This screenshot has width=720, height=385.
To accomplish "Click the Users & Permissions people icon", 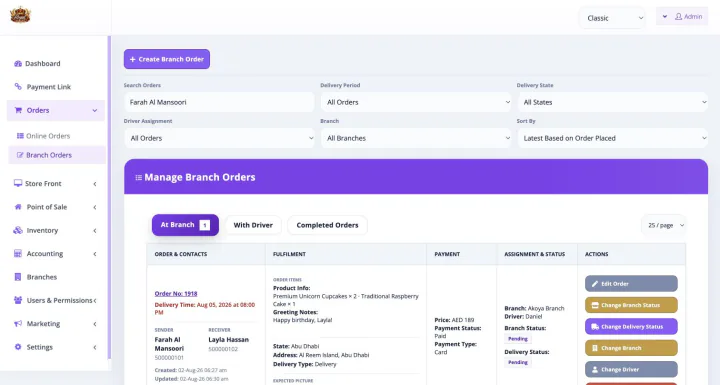I will tap(18, 300).
